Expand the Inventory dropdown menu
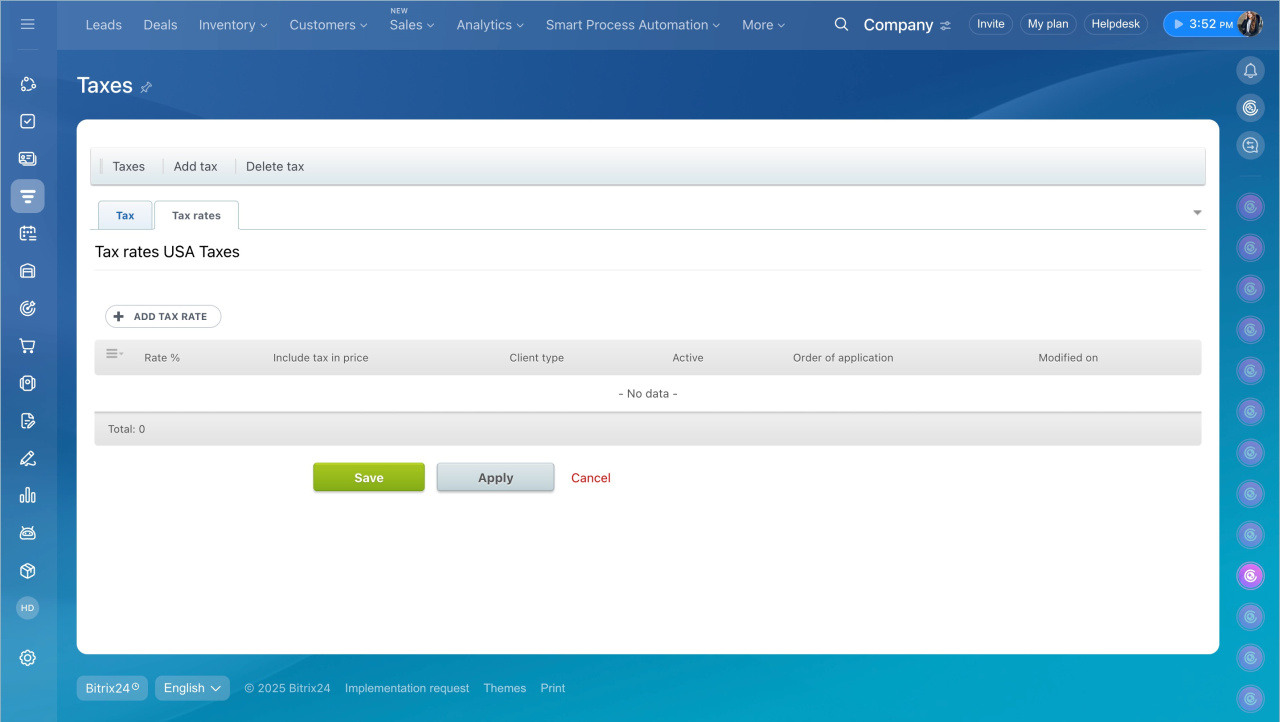Screen dimensions: 1280x722 click(x=233, y=25)
